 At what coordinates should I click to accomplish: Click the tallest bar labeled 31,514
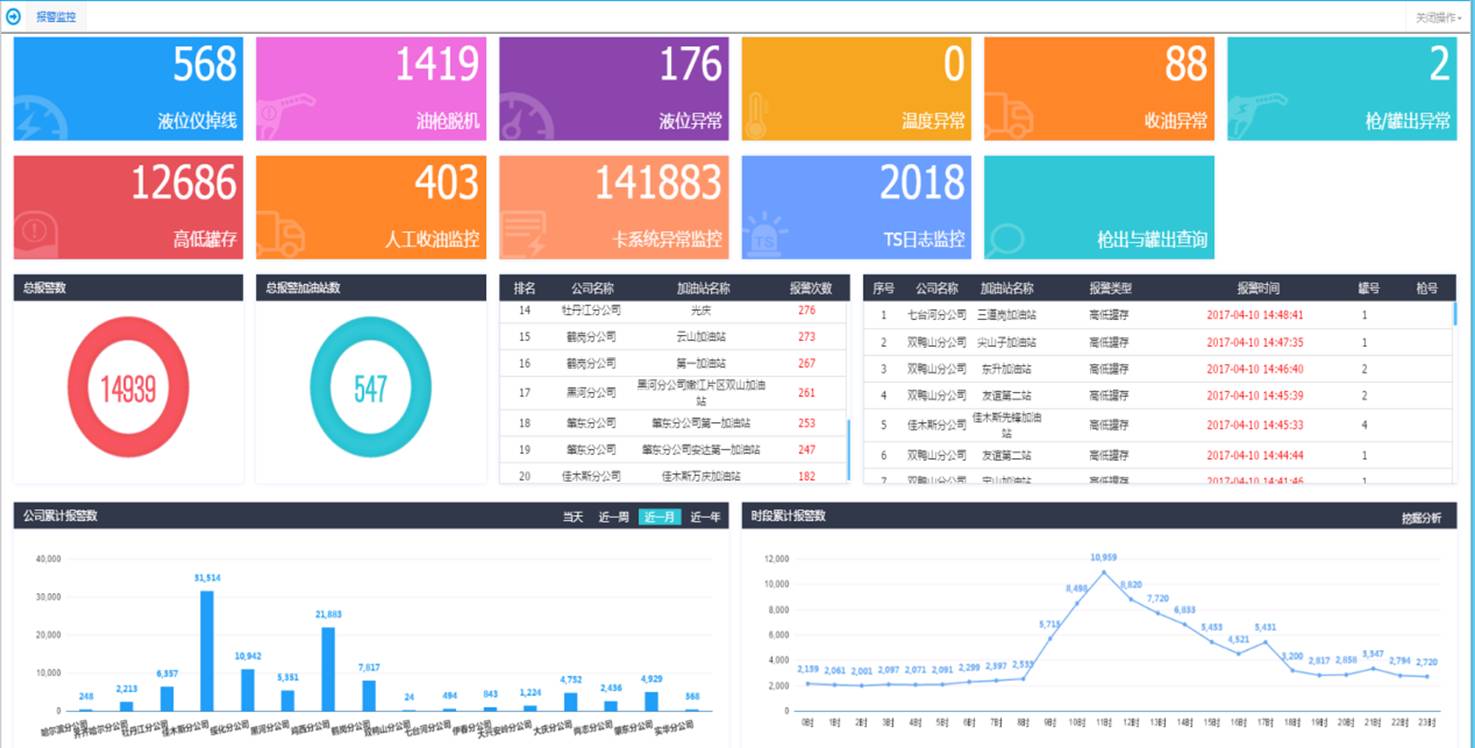tap(207, 650)
